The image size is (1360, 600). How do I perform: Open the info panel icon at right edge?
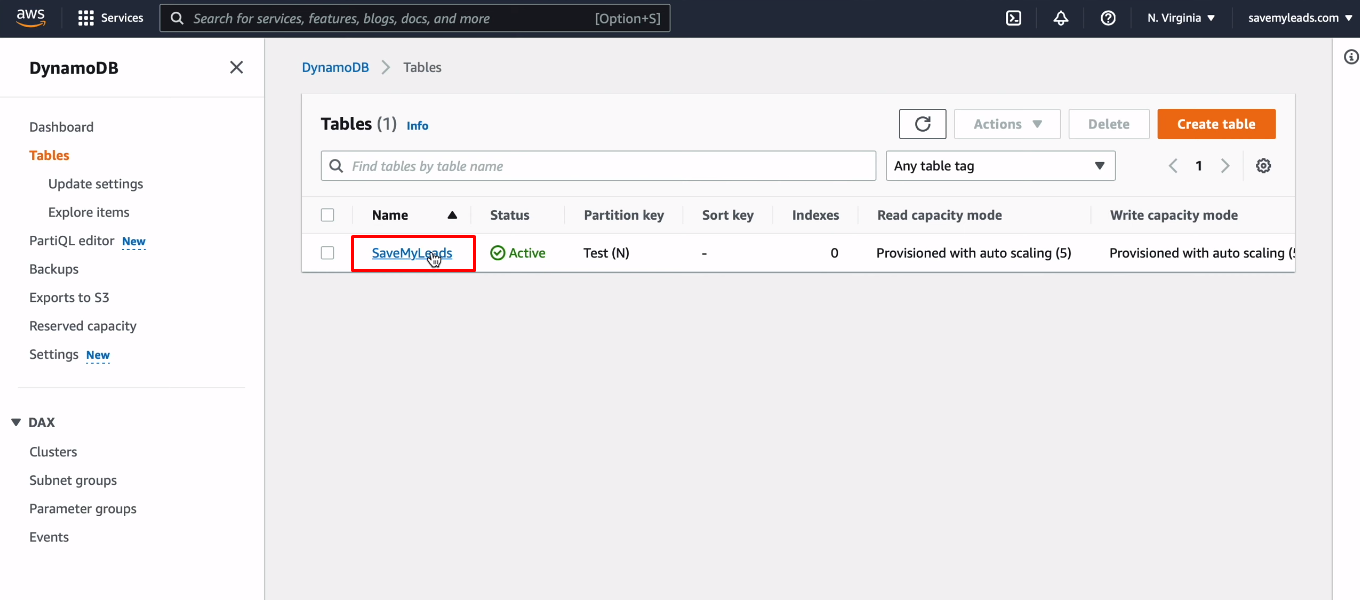(1351, 57)
